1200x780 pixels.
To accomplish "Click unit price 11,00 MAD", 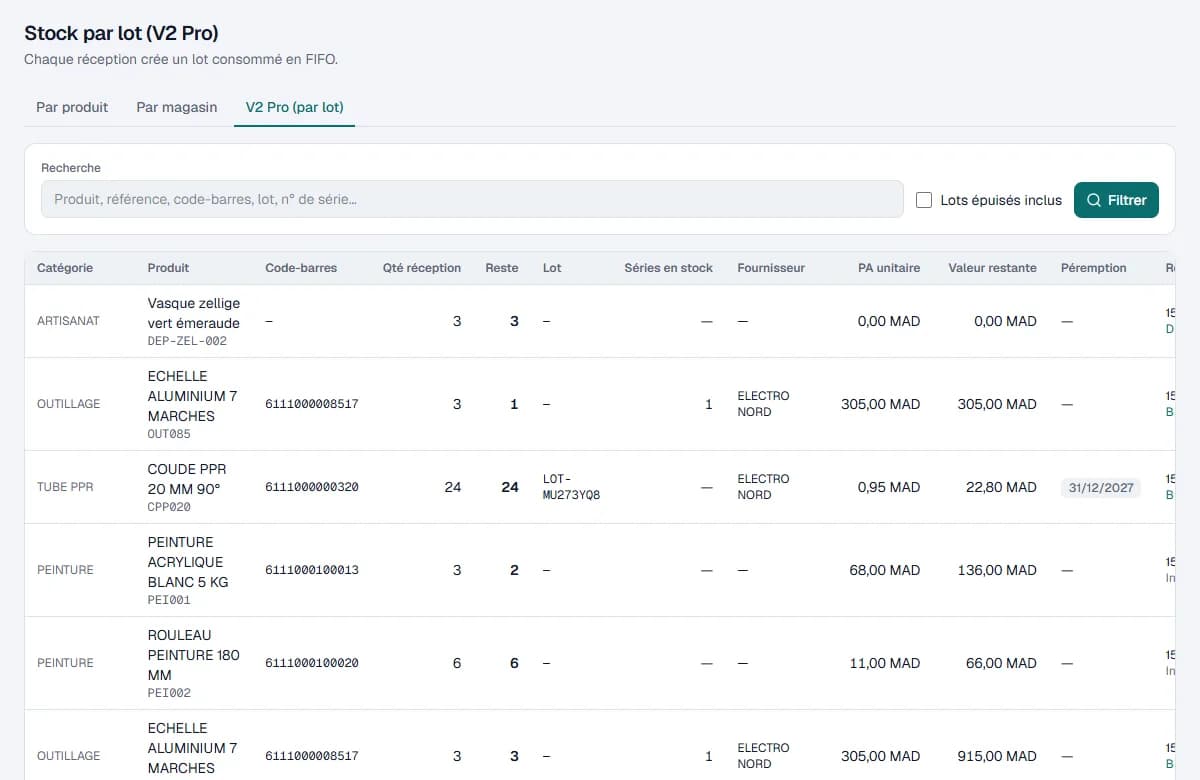I will [887, 663].
